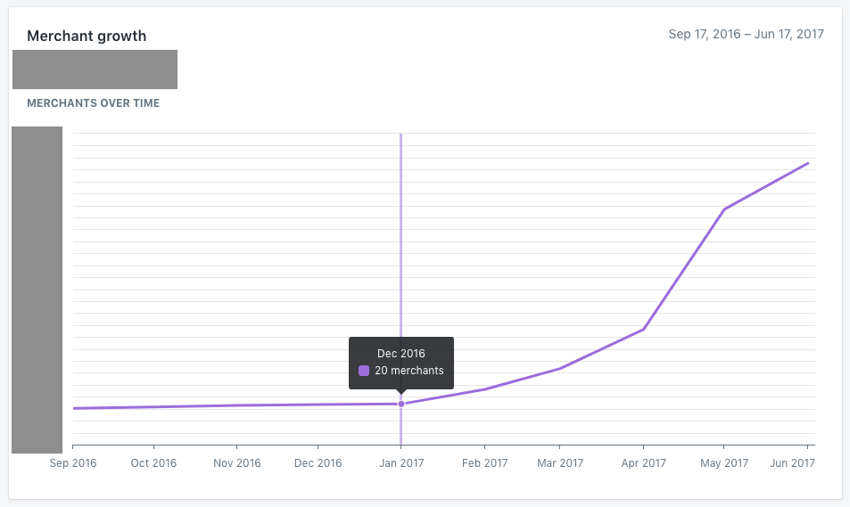Click the '20 merchants' tooltip text
This screenshot has width=850, height=507.
click(409, 371)
